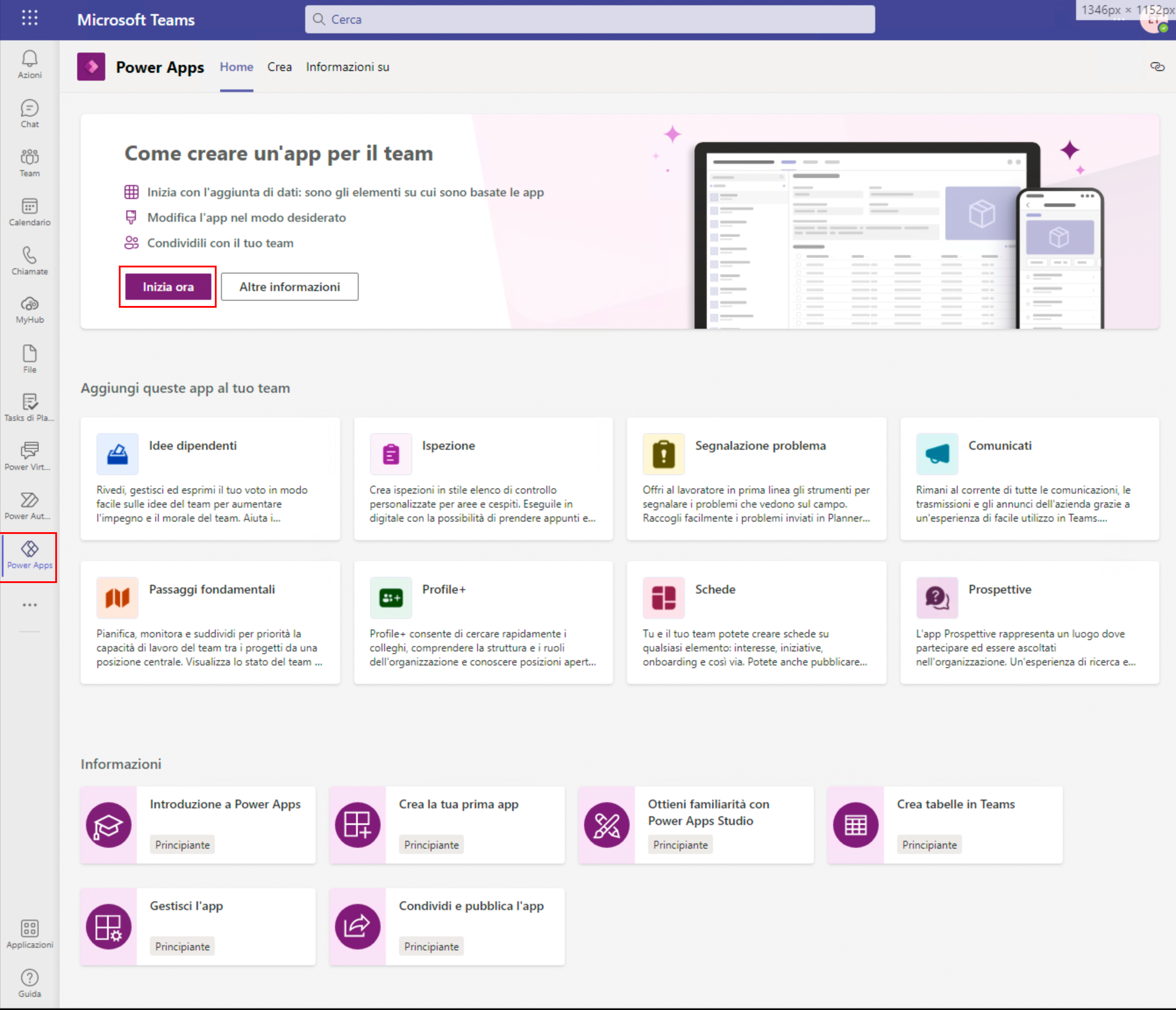Open Introduzione a Power Apps tutorial
Screen dimensions: 1176x1010
pyautogui.click(x=225, y=804)
